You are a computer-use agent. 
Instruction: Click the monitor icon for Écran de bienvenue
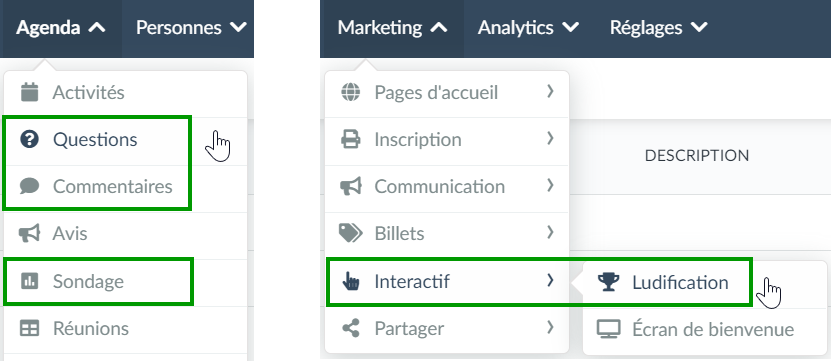(x=608, y=329)
